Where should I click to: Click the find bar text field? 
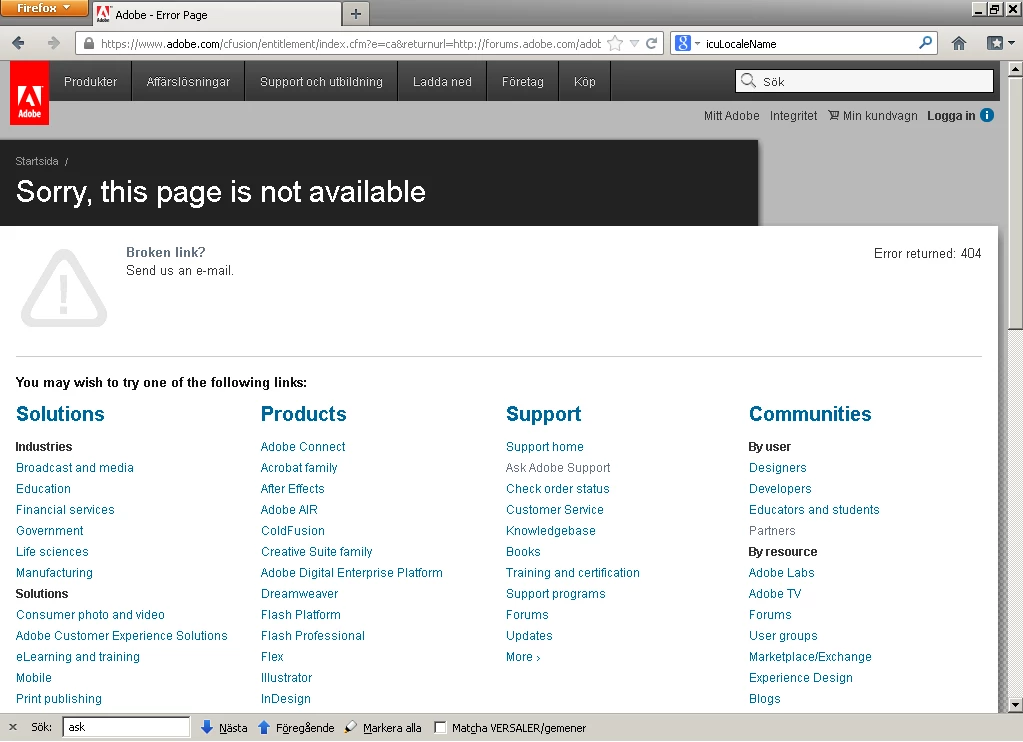pos(126,727)
